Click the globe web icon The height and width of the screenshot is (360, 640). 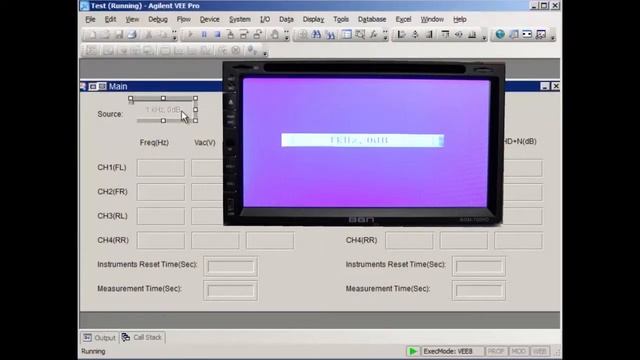(500, 35)
